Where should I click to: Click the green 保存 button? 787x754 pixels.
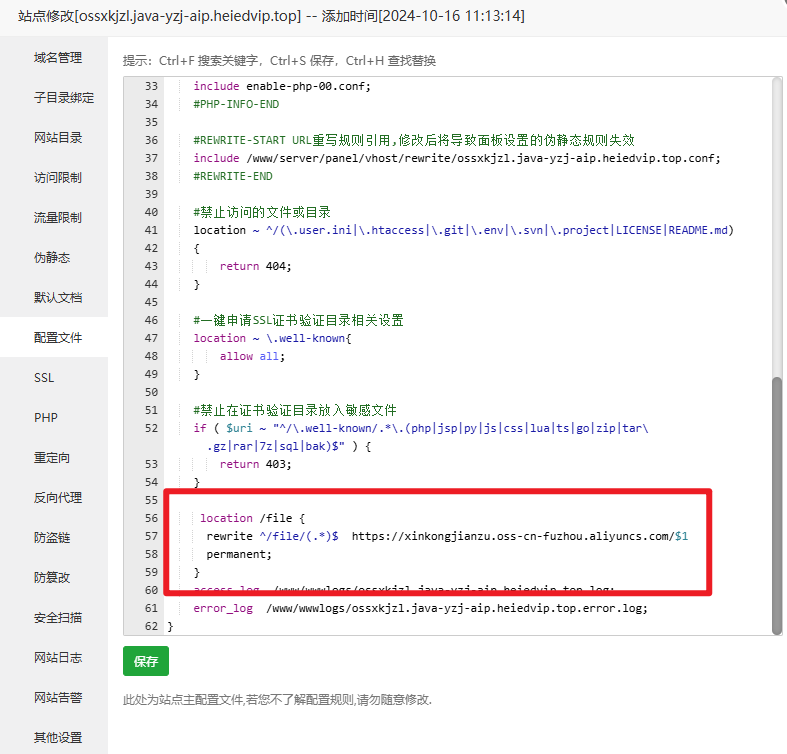click(x=146, y=661)
